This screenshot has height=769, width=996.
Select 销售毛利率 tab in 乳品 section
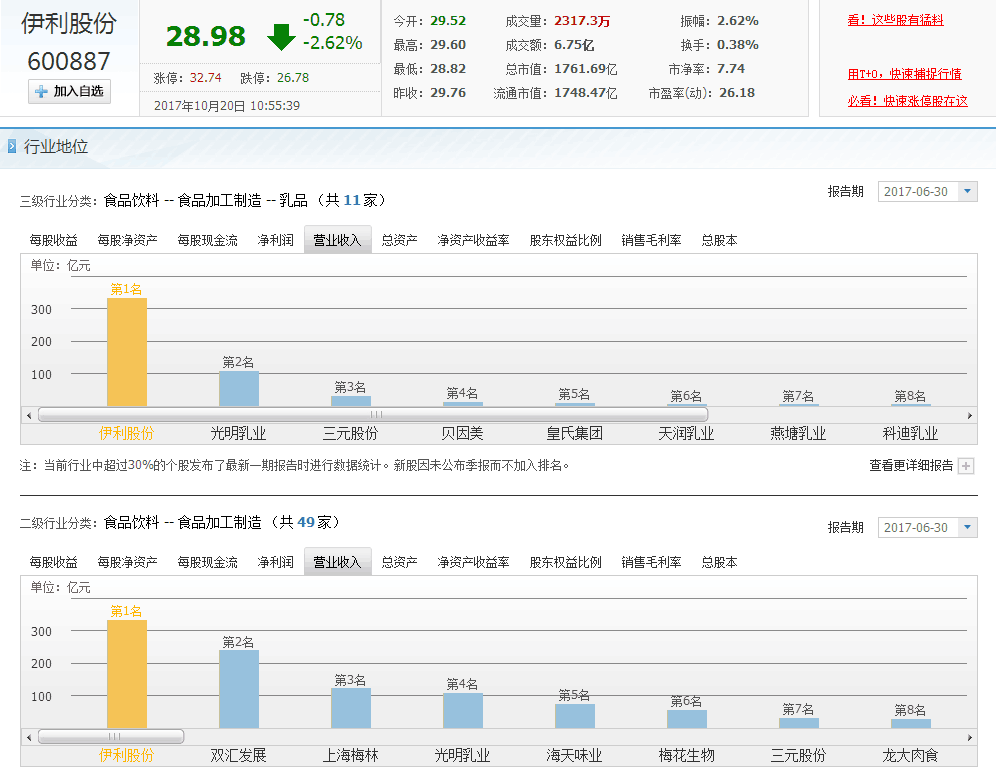click(x=651, y=240)
